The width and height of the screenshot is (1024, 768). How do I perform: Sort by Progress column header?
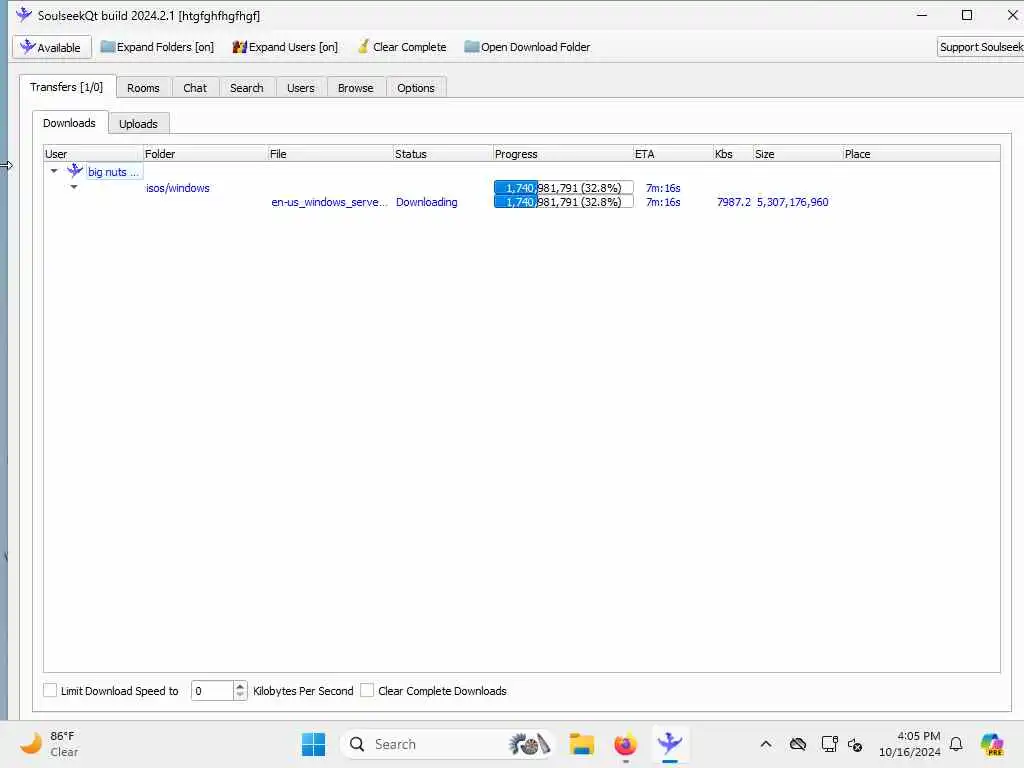coord(563,153)
